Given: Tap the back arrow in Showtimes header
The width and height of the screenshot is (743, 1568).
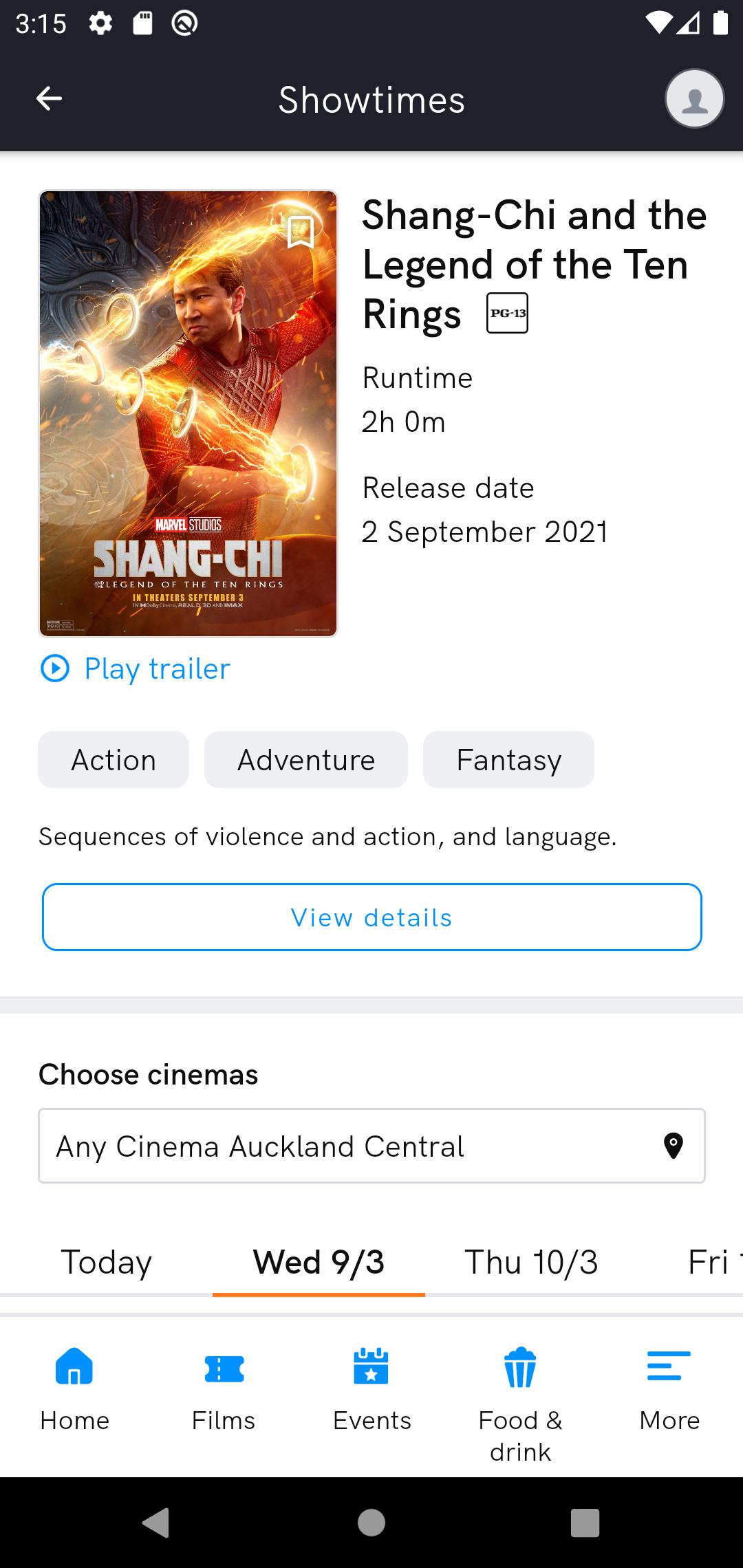Looking at the screenshot, I should 49,99.
